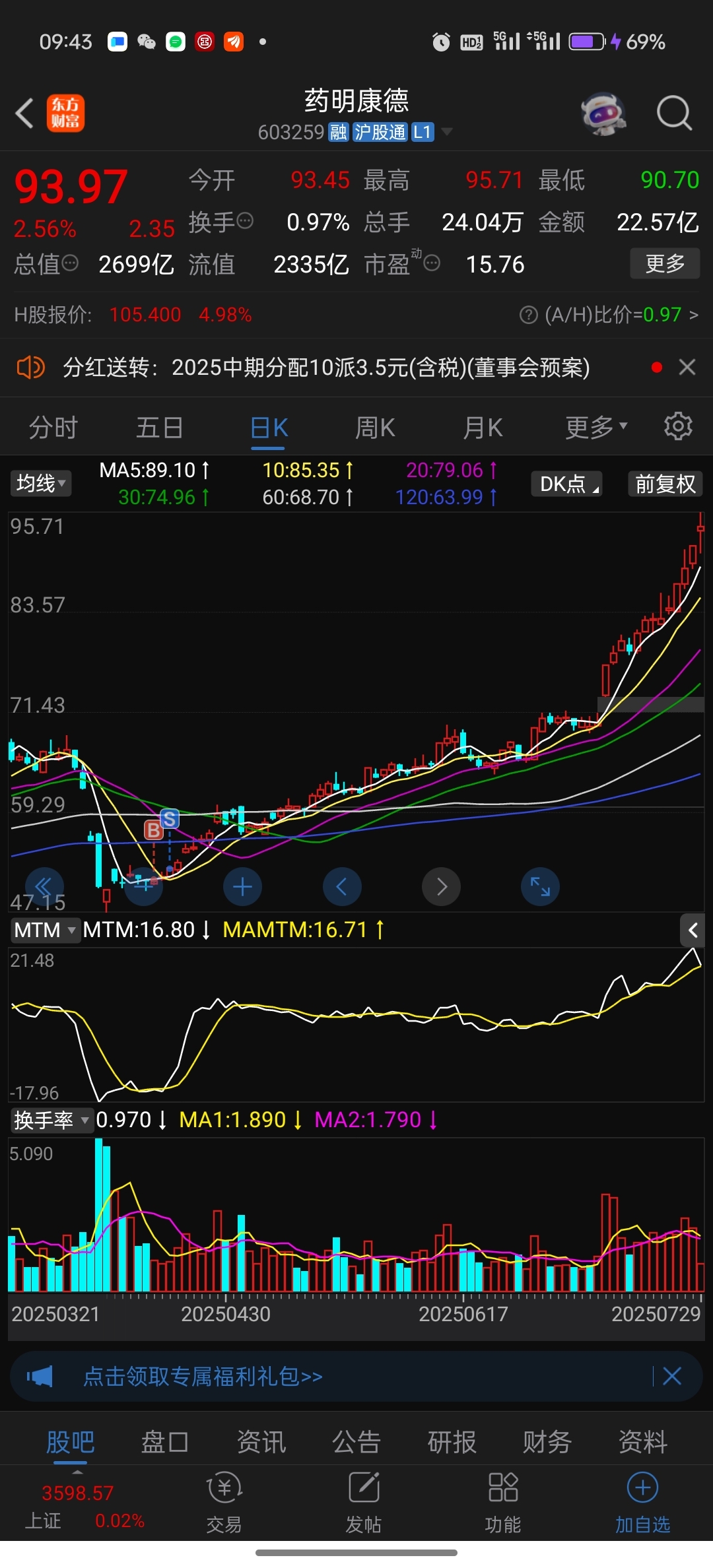Tap the turnover rate info icon
This screenshot has height=1568, width=713.
[x=245, y=221]
